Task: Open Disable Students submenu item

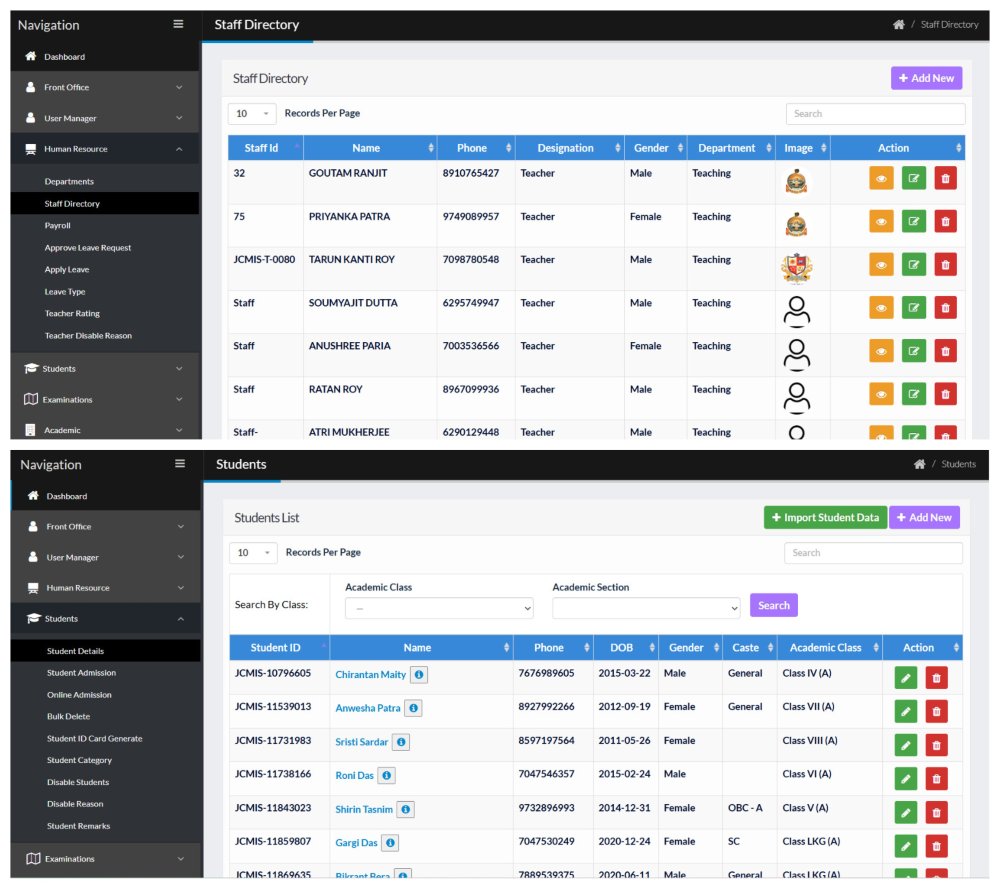Action: 78,782
